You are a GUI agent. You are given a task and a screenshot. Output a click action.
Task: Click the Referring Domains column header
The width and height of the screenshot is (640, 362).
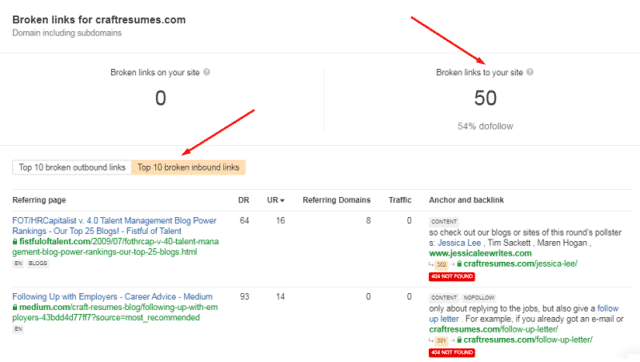(336, 200)
